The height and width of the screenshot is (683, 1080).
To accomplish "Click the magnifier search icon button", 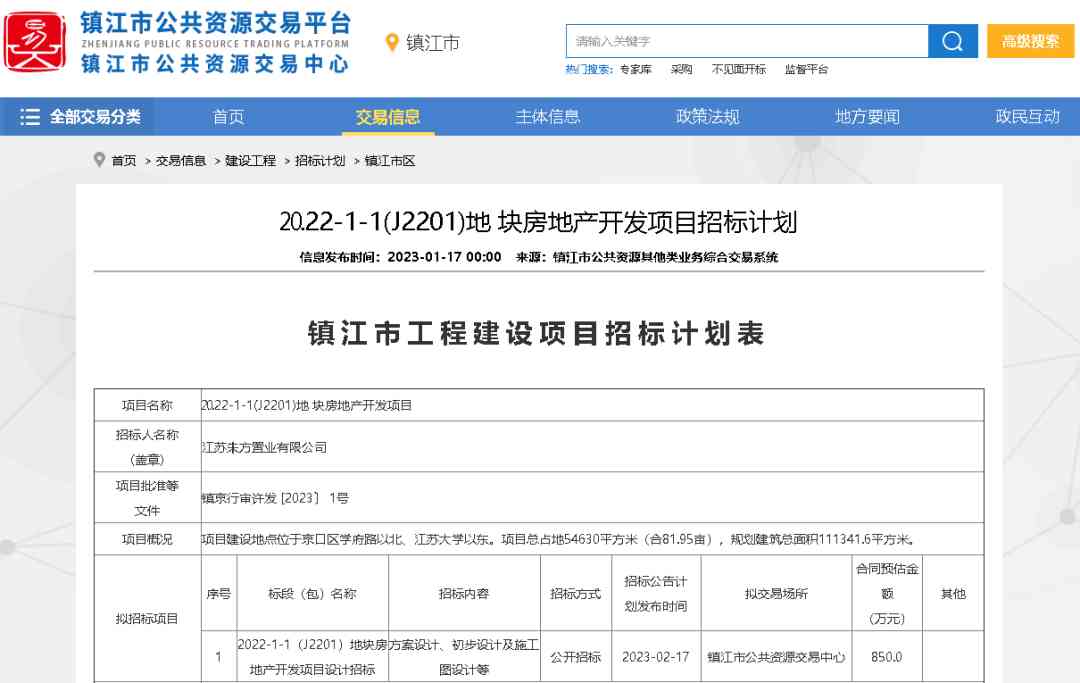I will click(x=952, y=41).
